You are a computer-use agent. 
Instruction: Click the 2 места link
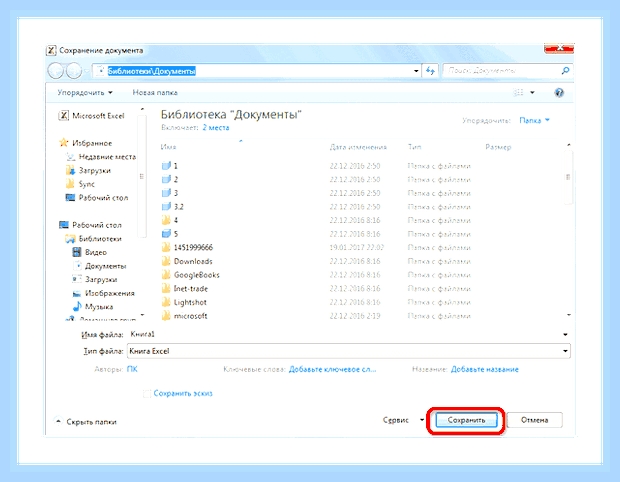(x=216, y=128)
